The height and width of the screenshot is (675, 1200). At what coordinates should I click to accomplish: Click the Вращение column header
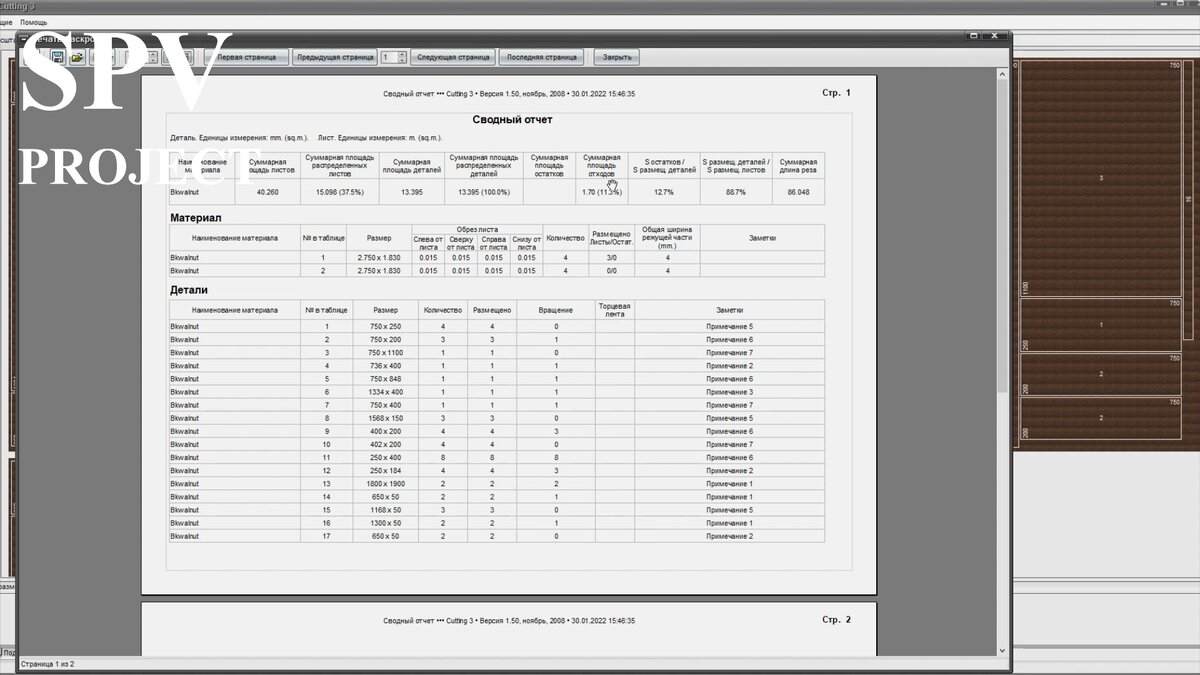coord(556,310)
